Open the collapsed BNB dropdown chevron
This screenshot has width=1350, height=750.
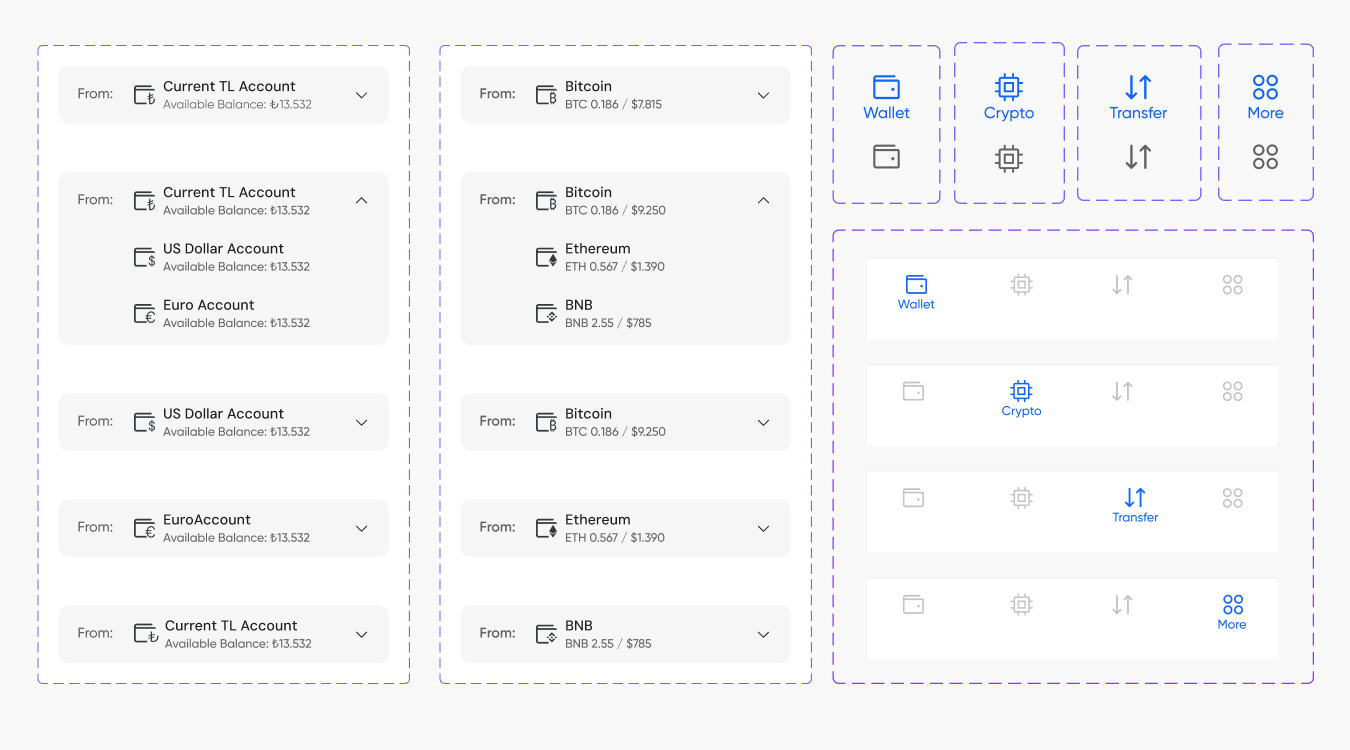763,634
